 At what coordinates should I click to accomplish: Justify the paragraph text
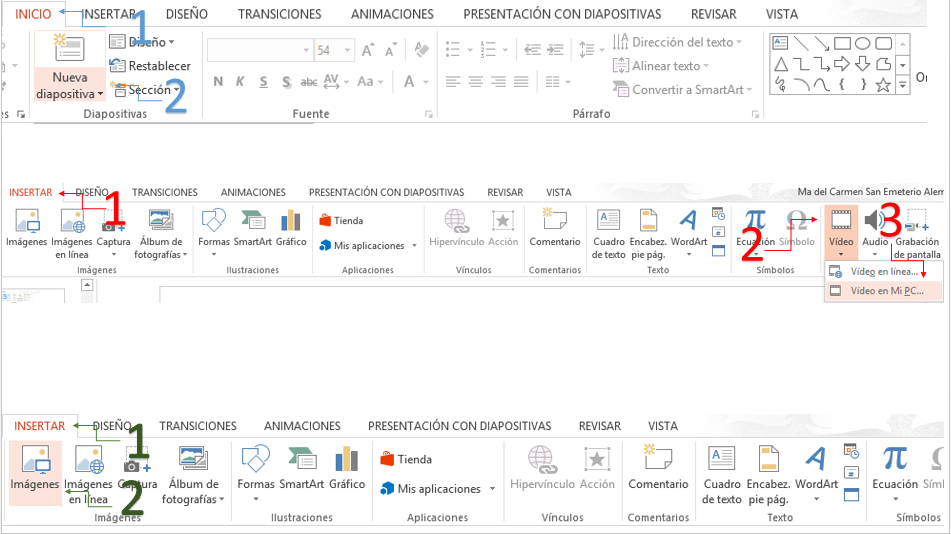tap(522, 81)
